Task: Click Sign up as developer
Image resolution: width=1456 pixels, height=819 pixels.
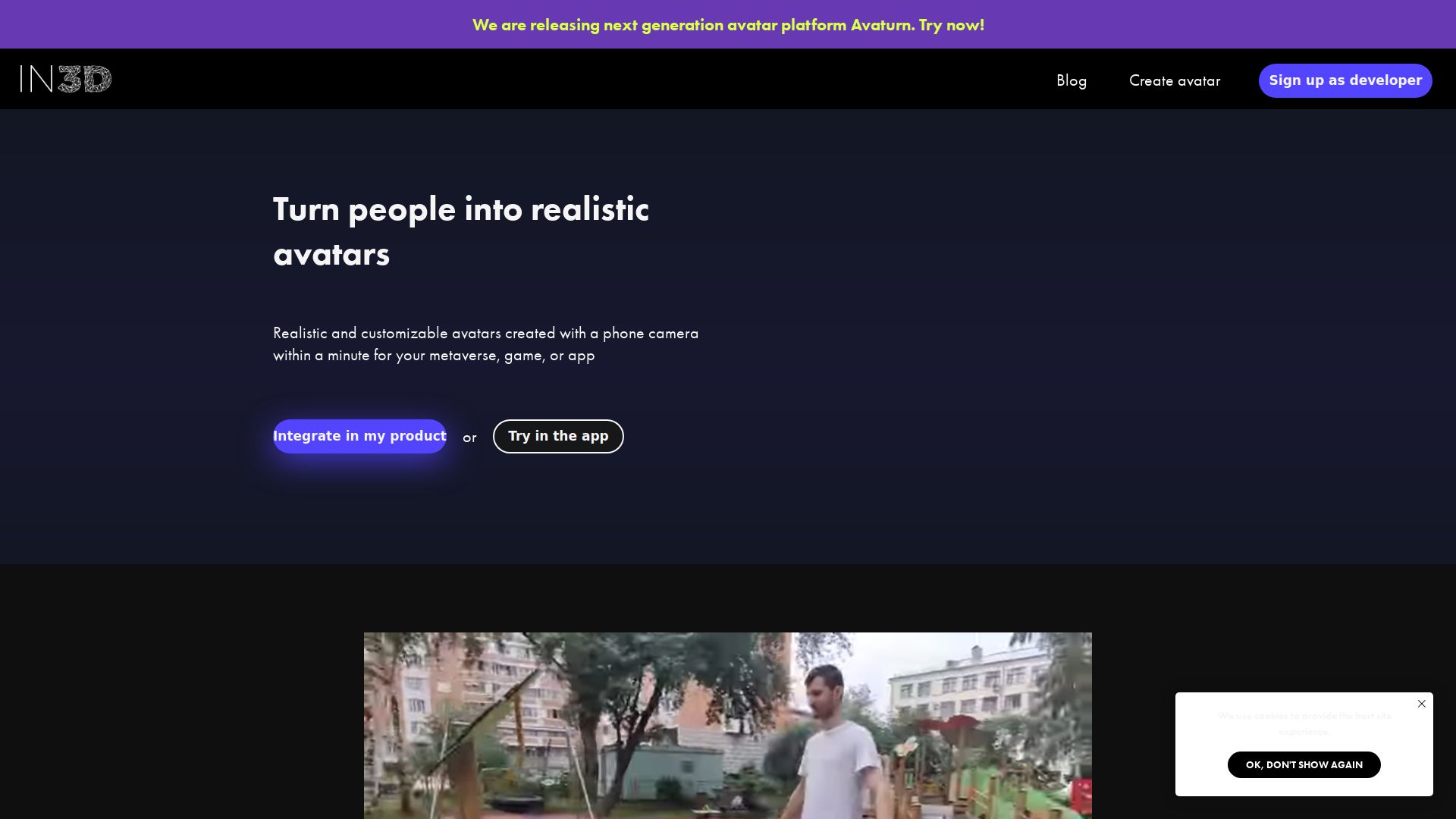Action: pyautogui.click(x=1345, y=80)
